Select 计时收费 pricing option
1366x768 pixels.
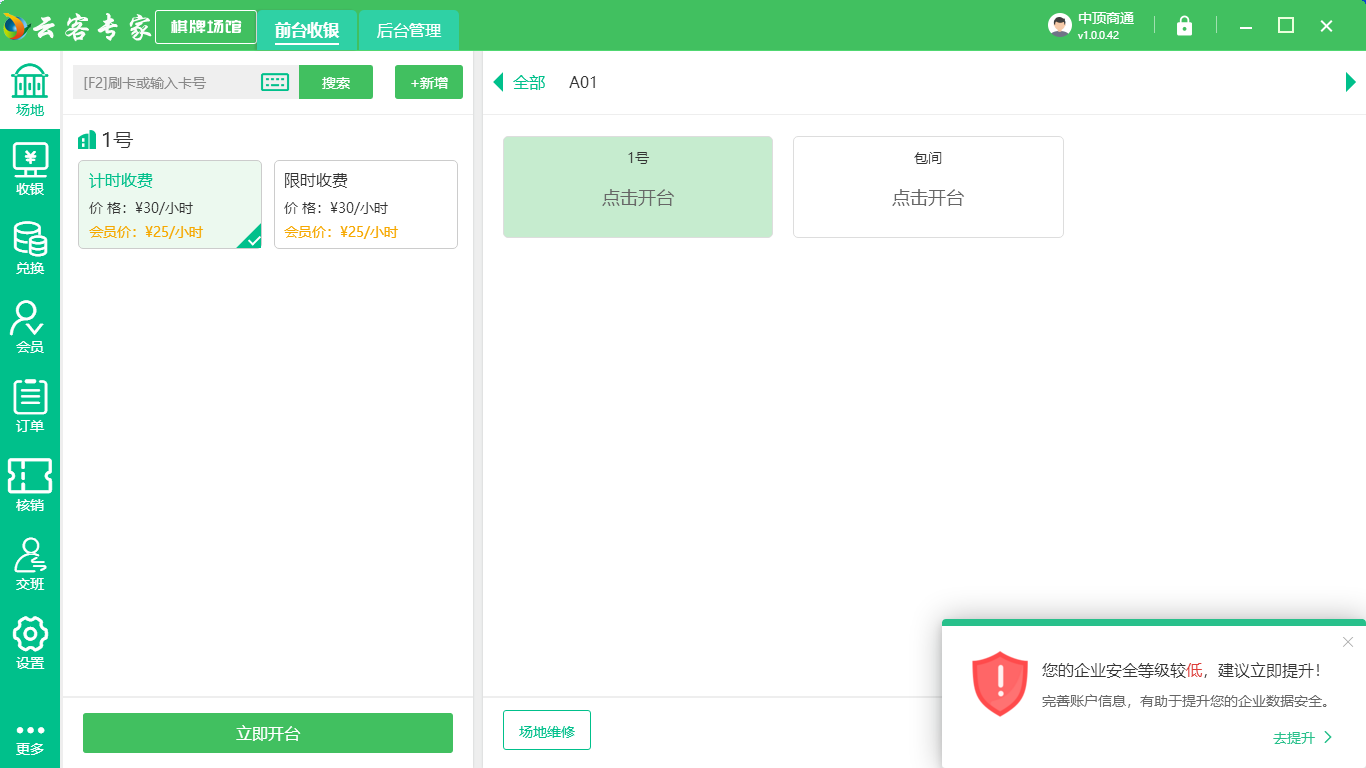170,204
